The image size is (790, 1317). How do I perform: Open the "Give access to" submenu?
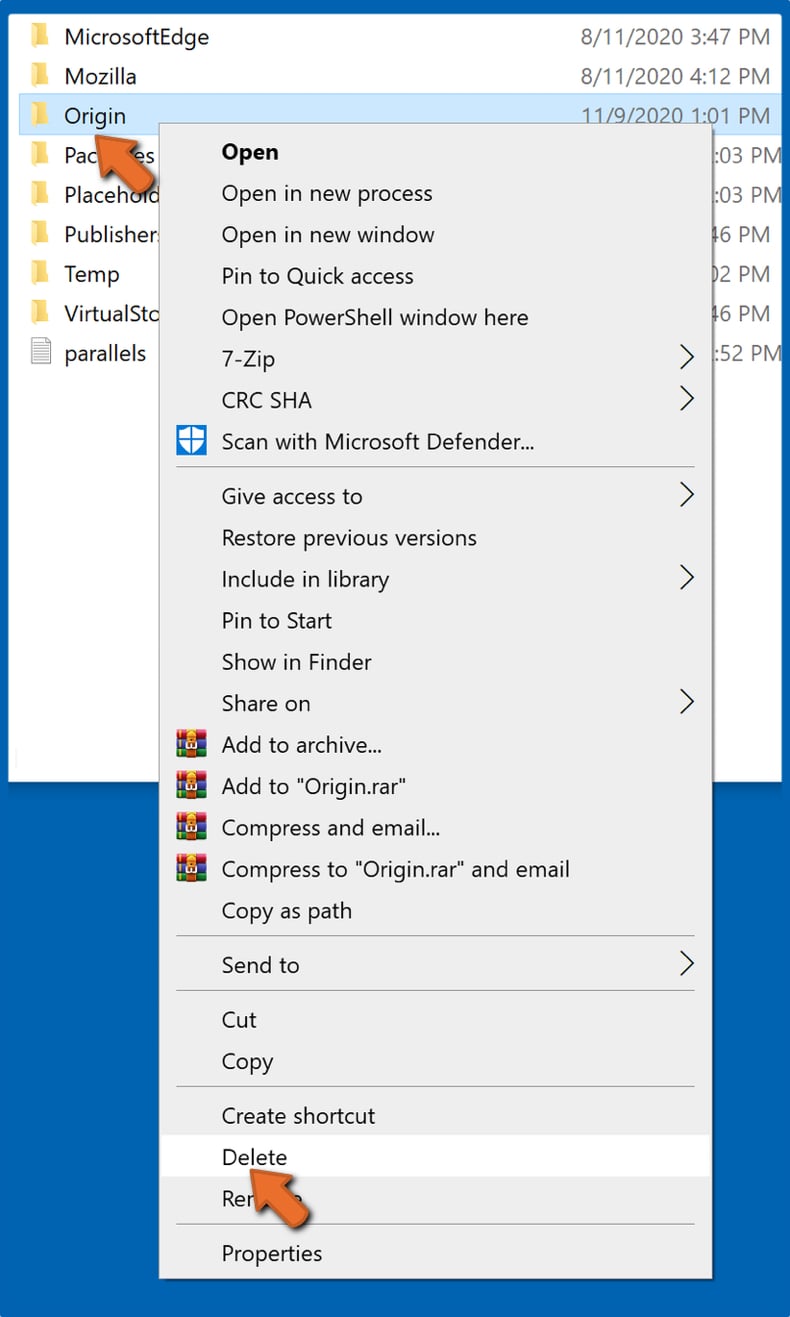[x=686, y=495]
